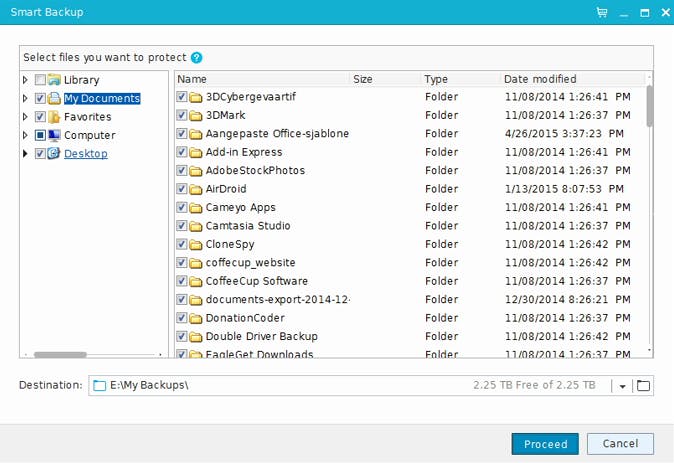Screen dimensions: 674x463
Task: Uncheck the 3DCybergevaartif folder checkbox
Action: pyautogui.click(x=181, y=97)
